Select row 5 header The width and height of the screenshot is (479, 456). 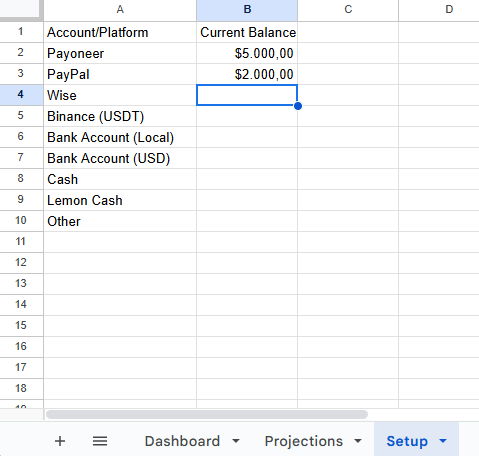click(21, 116)
